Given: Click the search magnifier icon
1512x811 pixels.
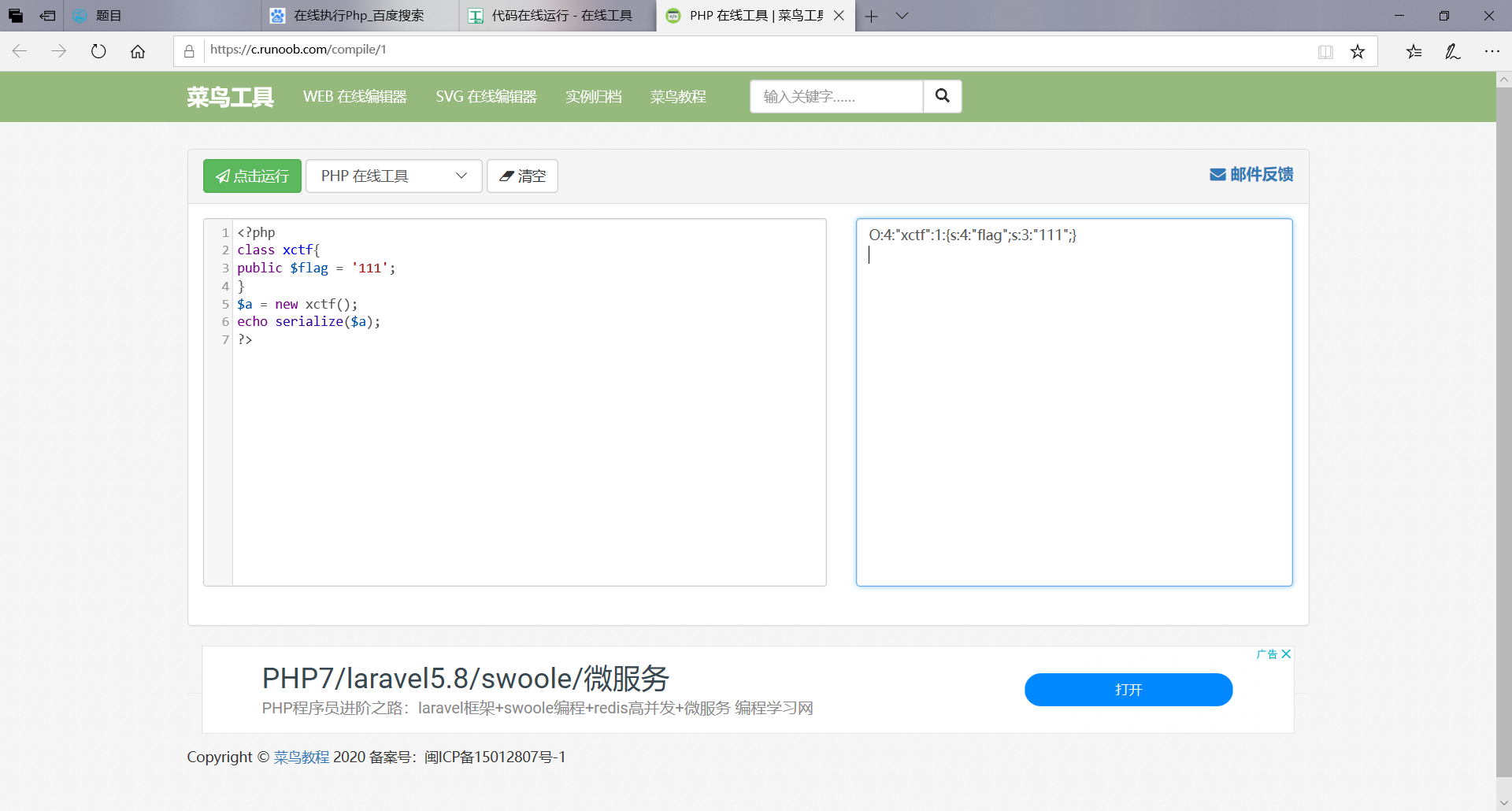Looking at the screenshot, I should tap(943, 96).
